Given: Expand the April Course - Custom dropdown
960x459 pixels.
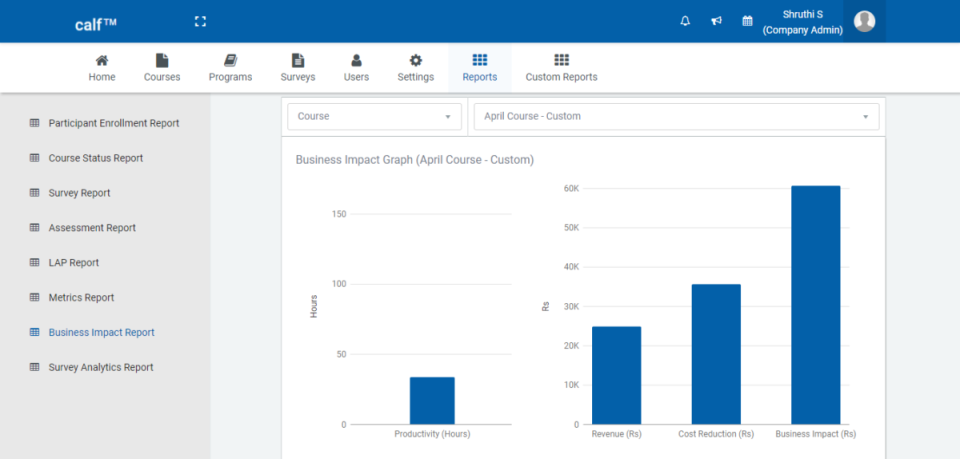Looking at the screenshot, I should 675,116.
